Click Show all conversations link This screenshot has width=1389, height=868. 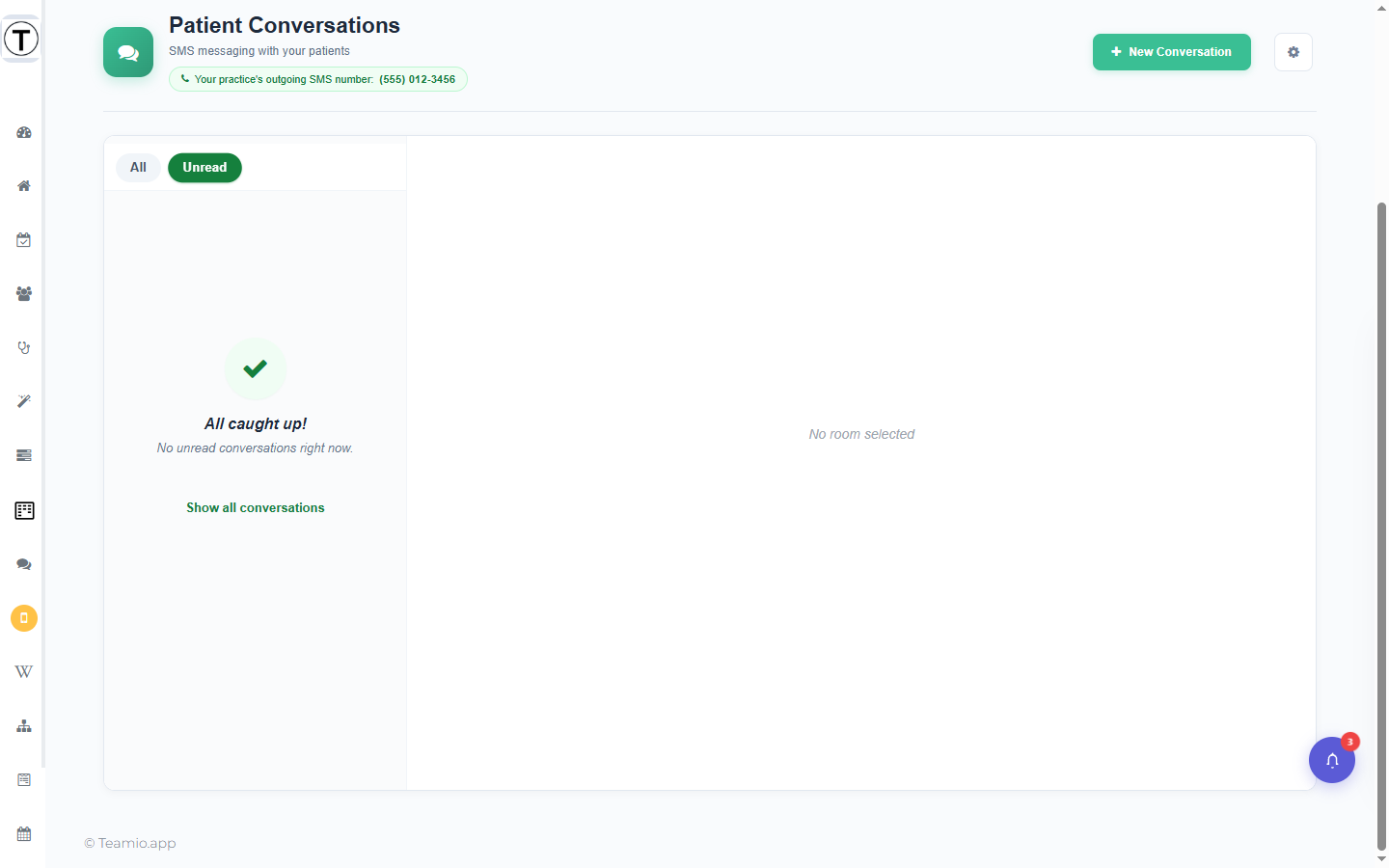click(x=256, y=507)
